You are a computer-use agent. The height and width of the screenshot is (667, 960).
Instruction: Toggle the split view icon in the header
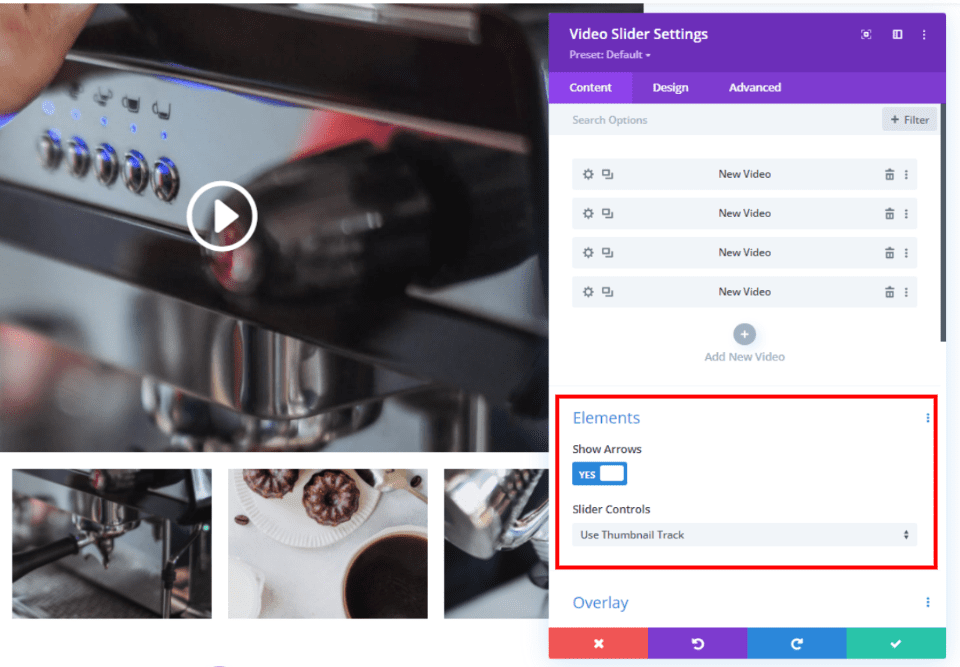897,33
